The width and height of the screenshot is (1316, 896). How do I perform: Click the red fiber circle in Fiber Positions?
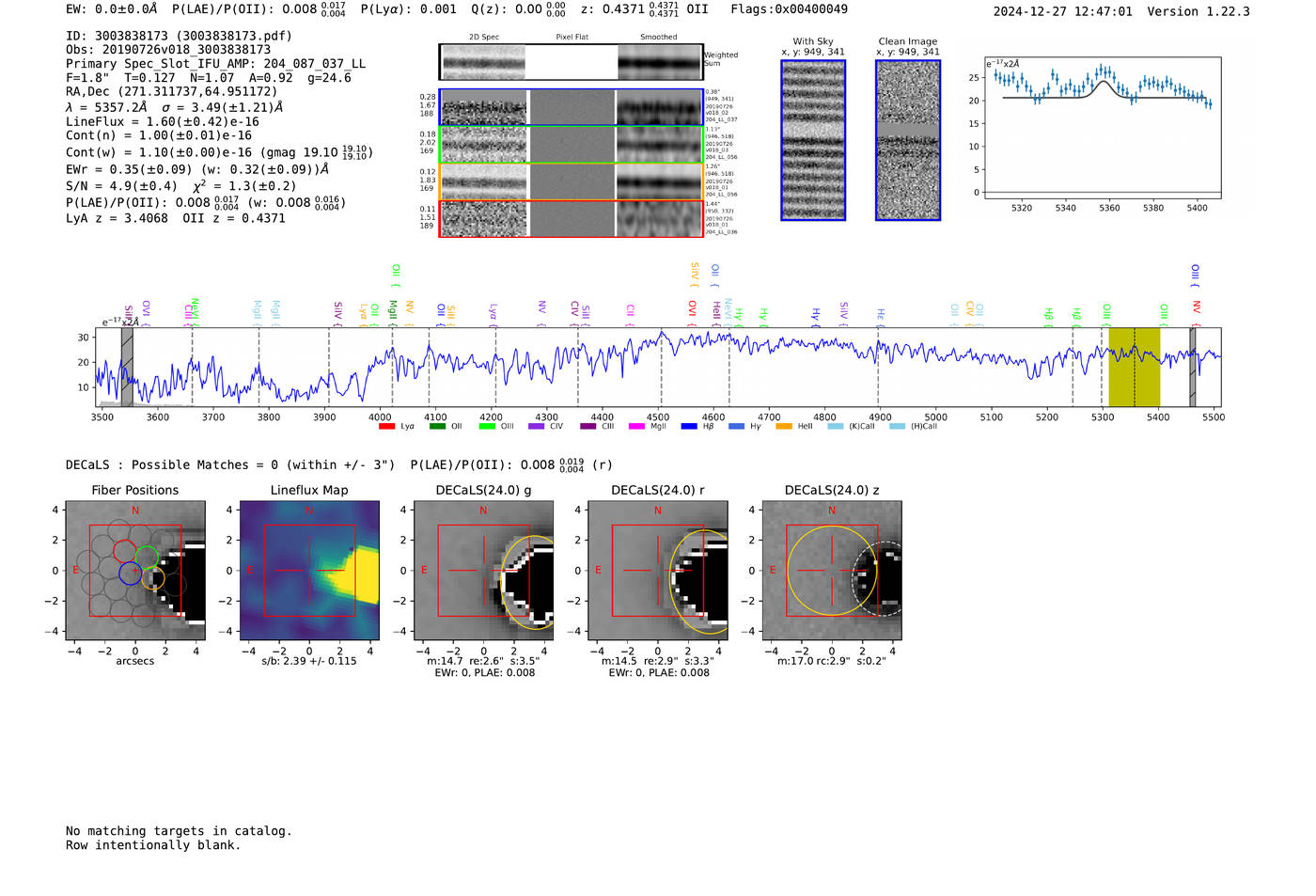click(124, 552)
